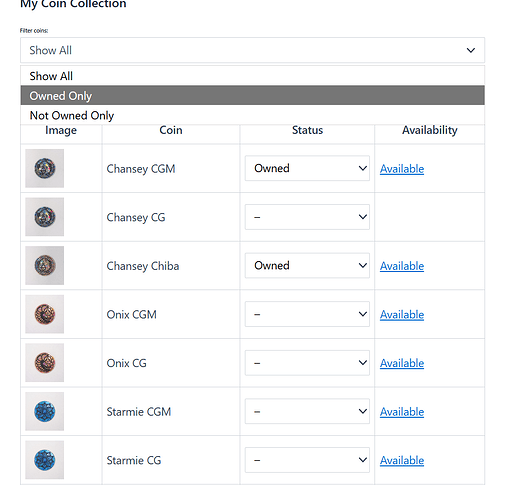Open the Starmie CG status dropdown

click(x=307, y=460)
